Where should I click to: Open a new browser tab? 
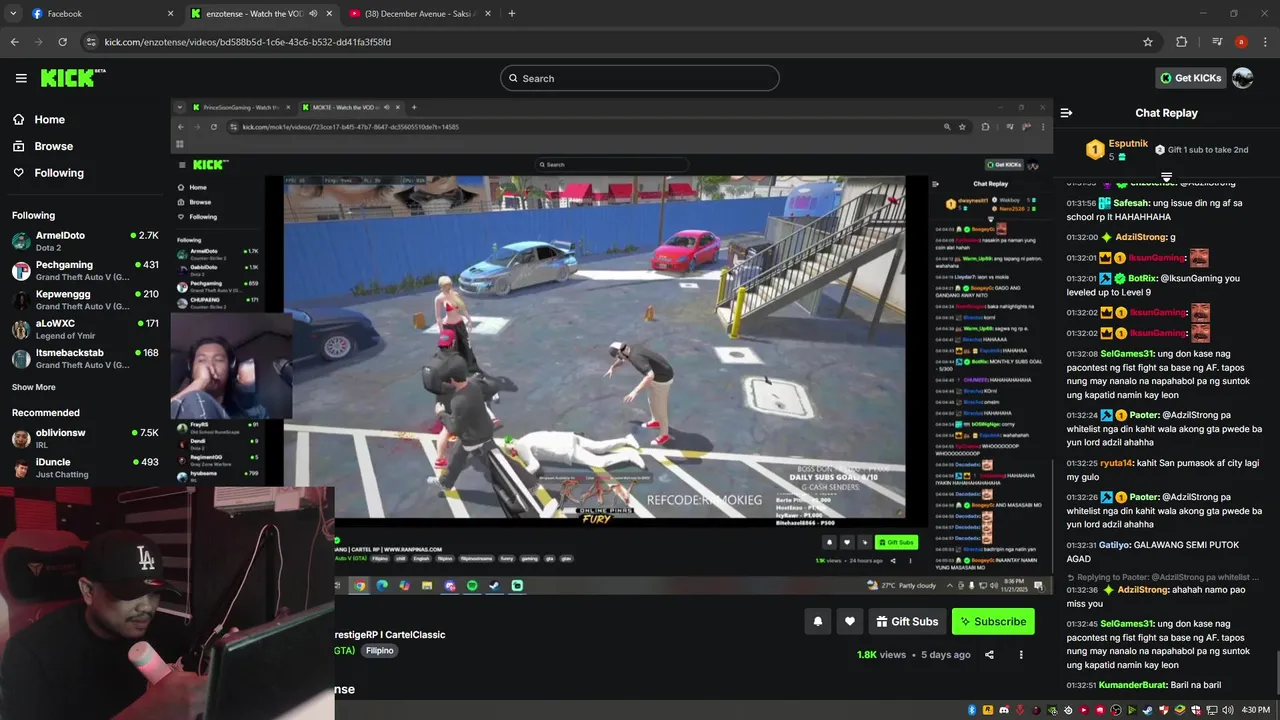tap(512, 14)
